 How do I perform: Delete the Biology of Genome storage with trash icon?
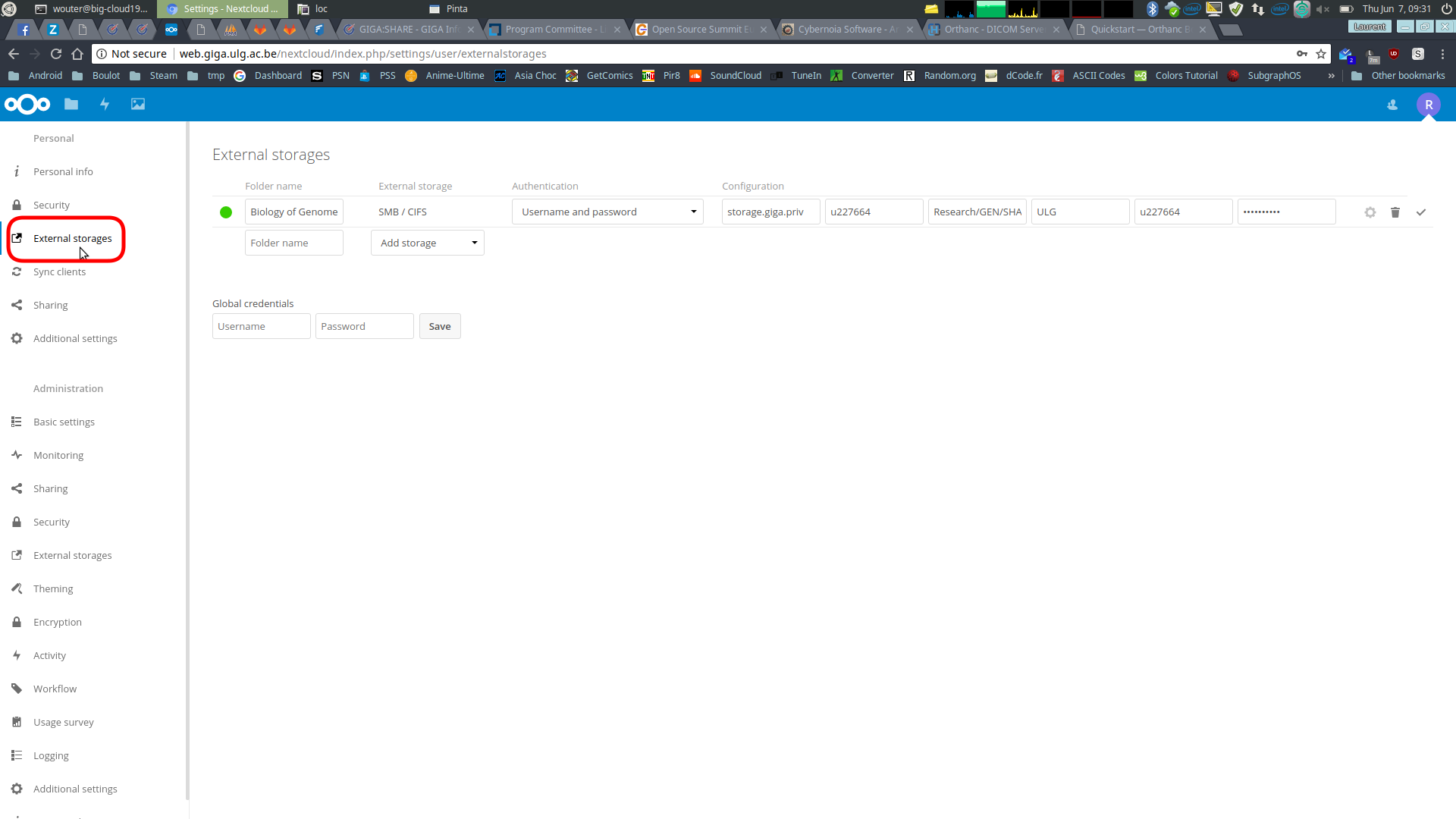click(1395, 212)
